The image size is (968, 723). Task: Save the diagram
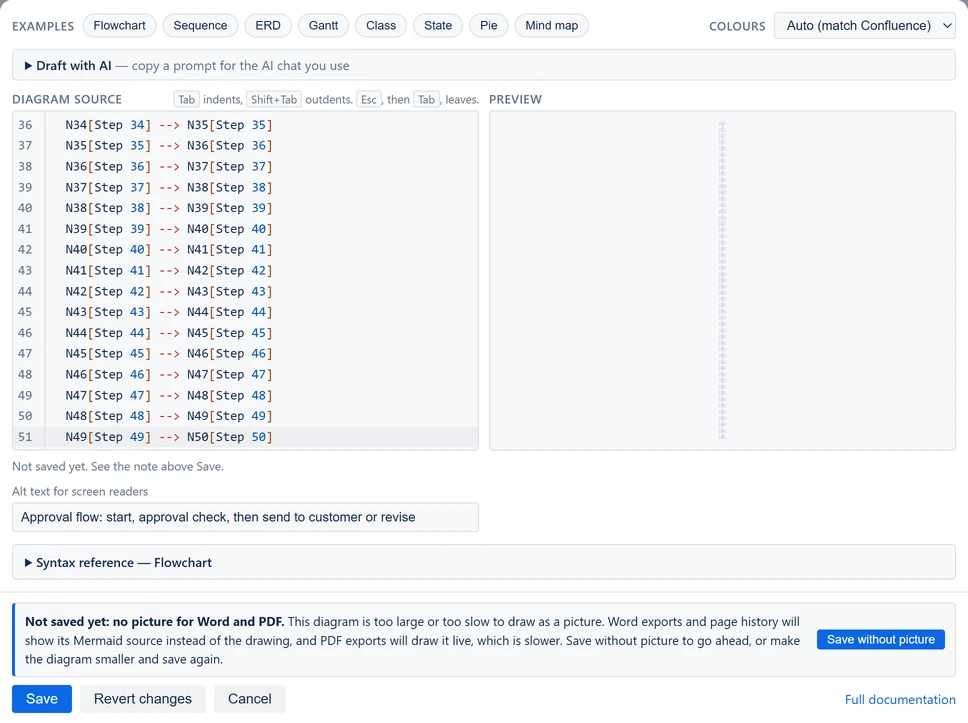[42, 699]
